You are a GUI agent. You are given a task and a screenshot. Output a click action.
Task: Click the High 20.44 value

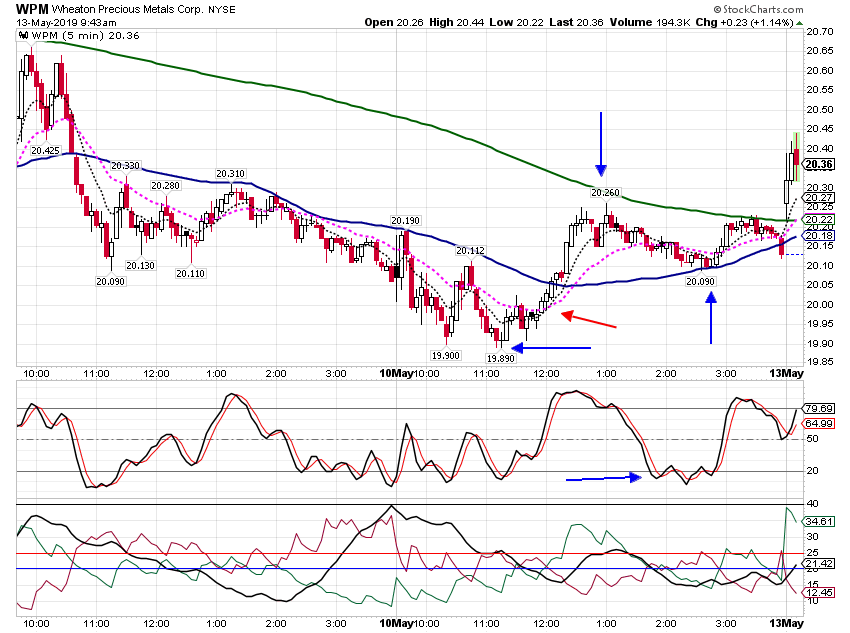(x=456, y=22)
